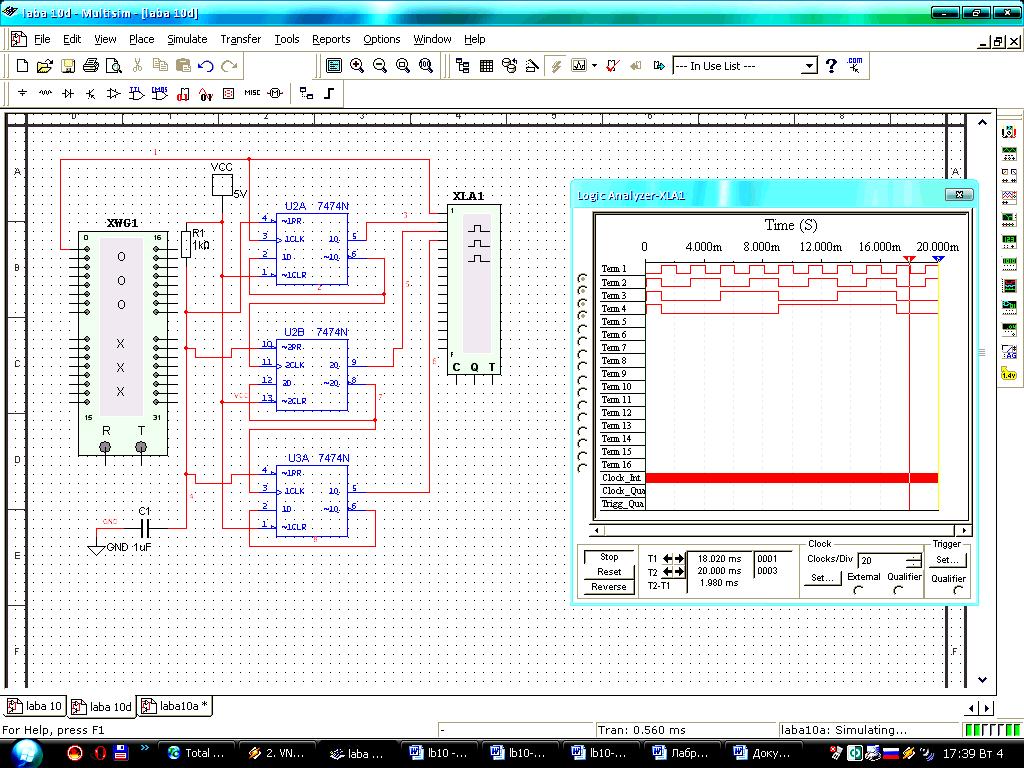Expand the Grapher button dropdown arrow
This screenshot has width=1024, height=768.
(594, 66)
